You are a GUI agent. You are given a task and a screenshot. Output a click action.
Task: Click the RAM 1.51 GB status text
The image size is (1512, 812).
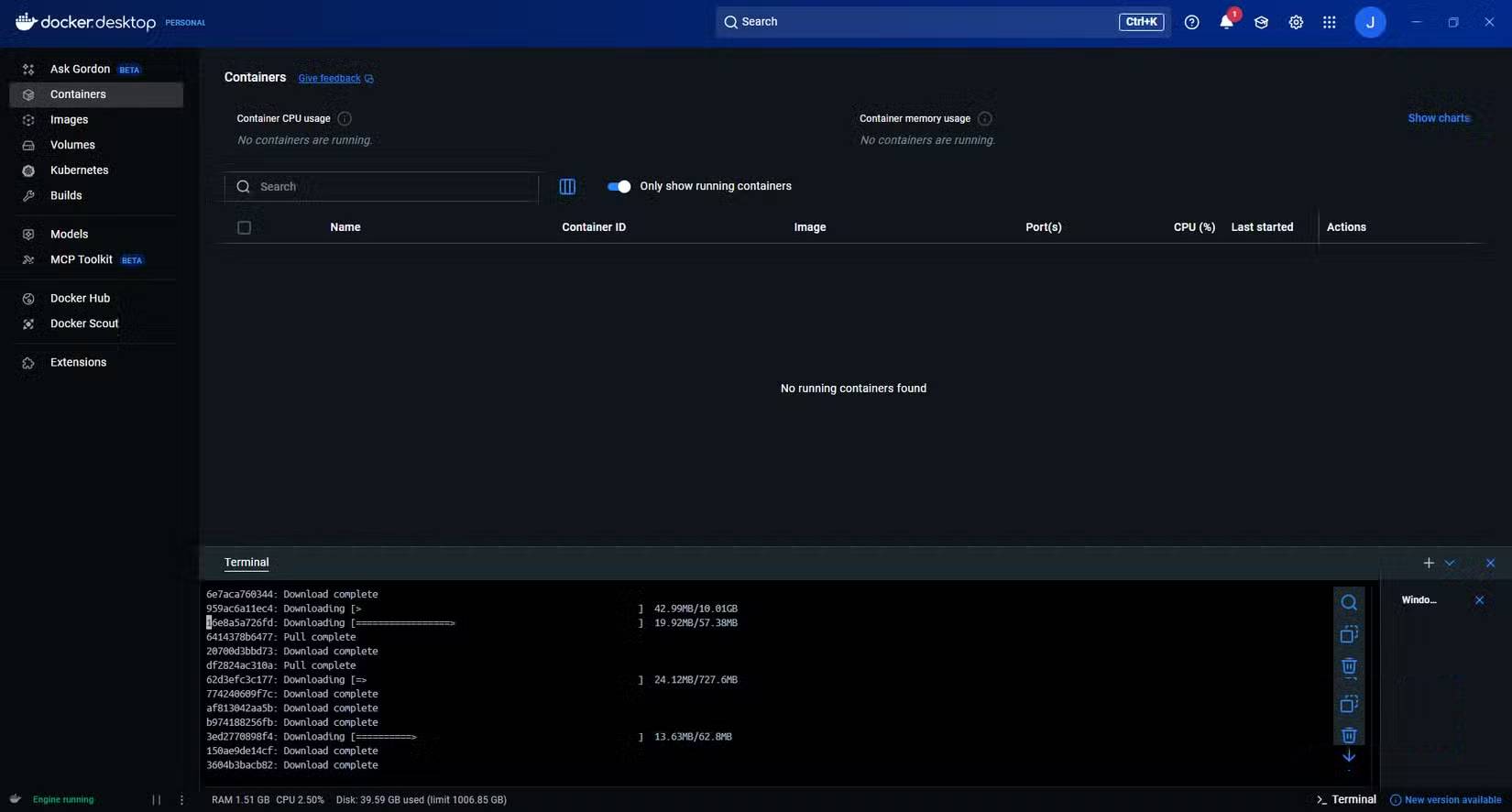240,800
